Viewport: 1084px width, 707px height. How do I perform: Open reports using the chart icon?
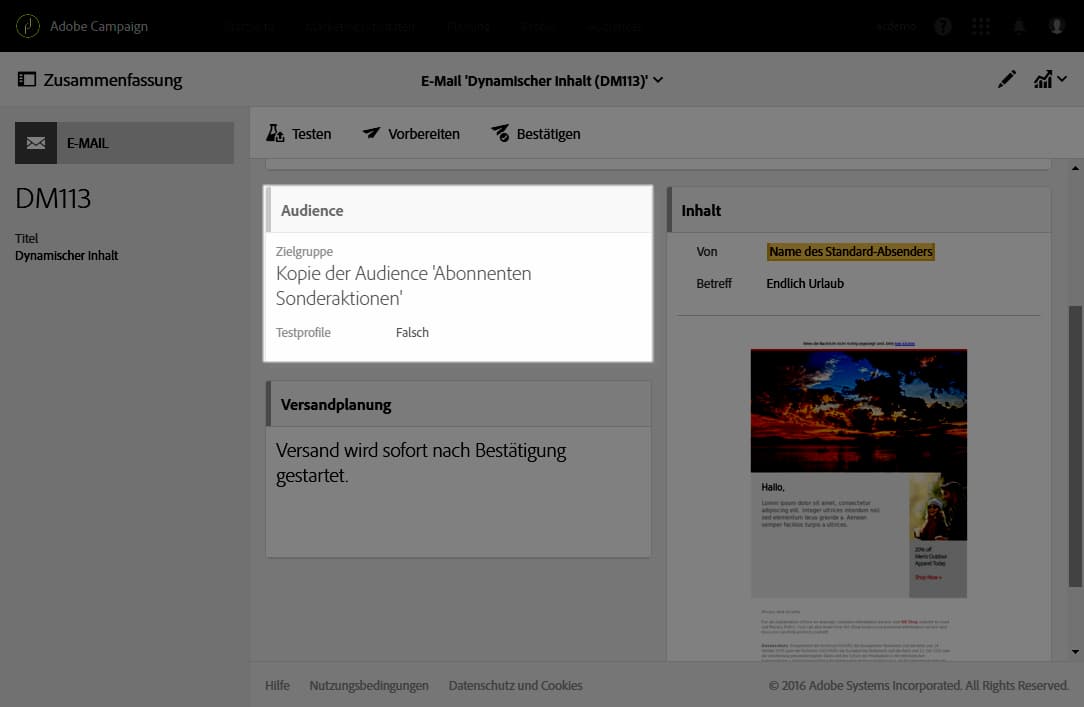click(1043, 79)
